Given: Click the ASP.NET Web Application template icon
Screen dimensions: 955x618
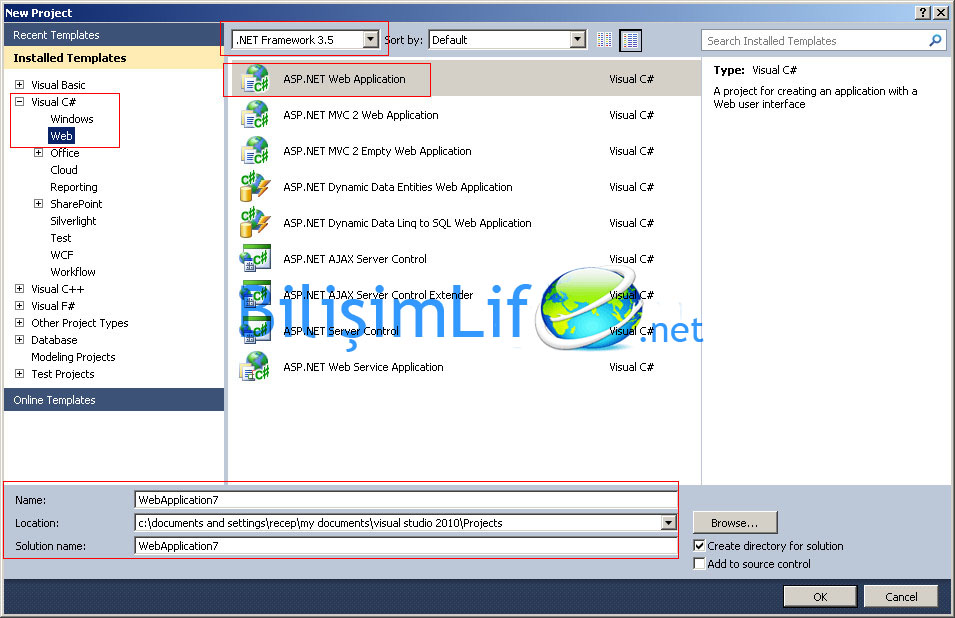Looking at the screenshot, I should [255, 79].
